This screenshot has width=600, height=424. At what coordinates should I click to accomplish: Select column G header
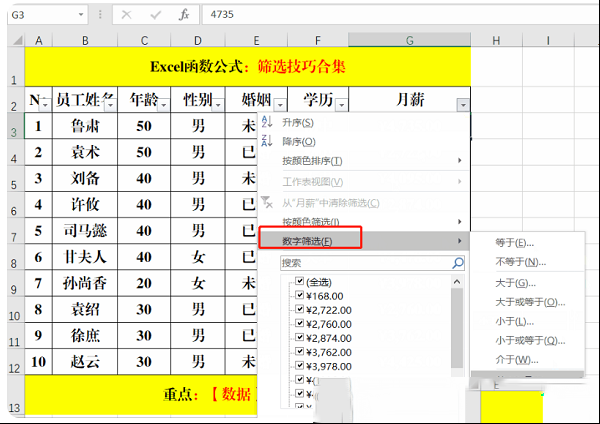click(409, 40)
